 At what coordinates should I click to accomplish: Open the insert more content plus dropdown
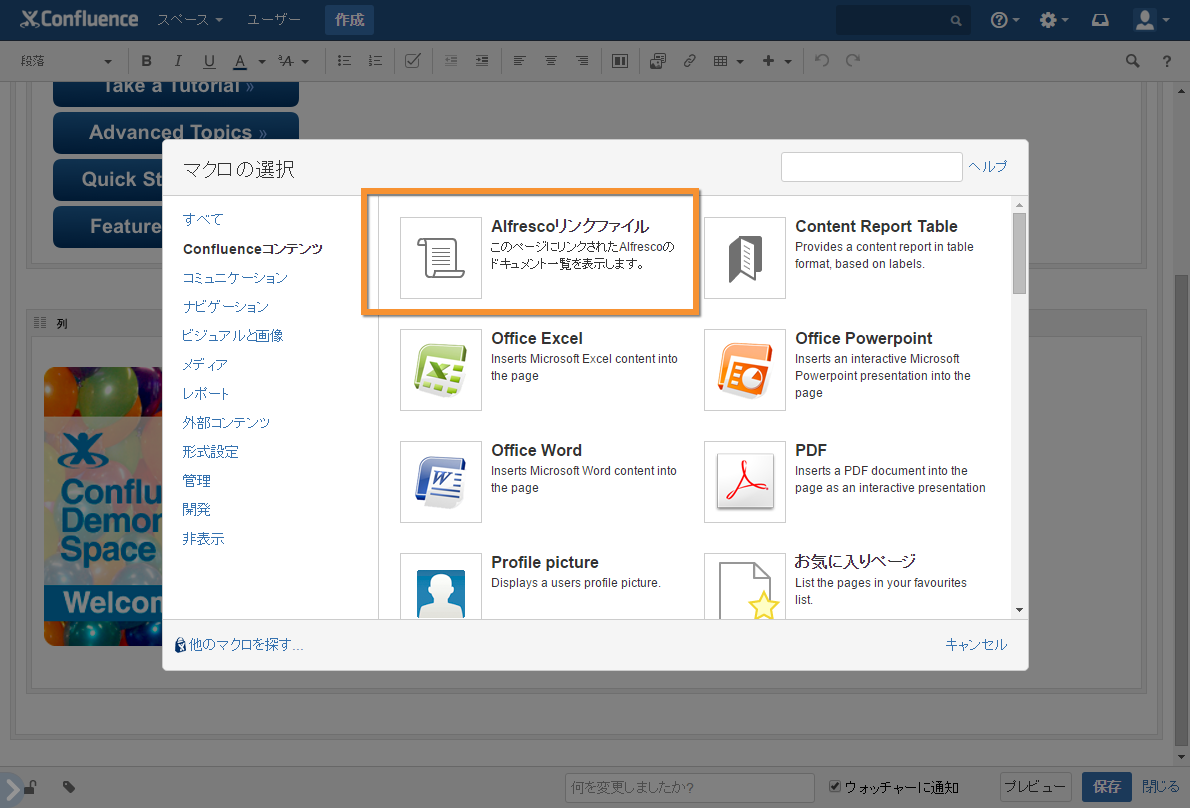point(777,61)
